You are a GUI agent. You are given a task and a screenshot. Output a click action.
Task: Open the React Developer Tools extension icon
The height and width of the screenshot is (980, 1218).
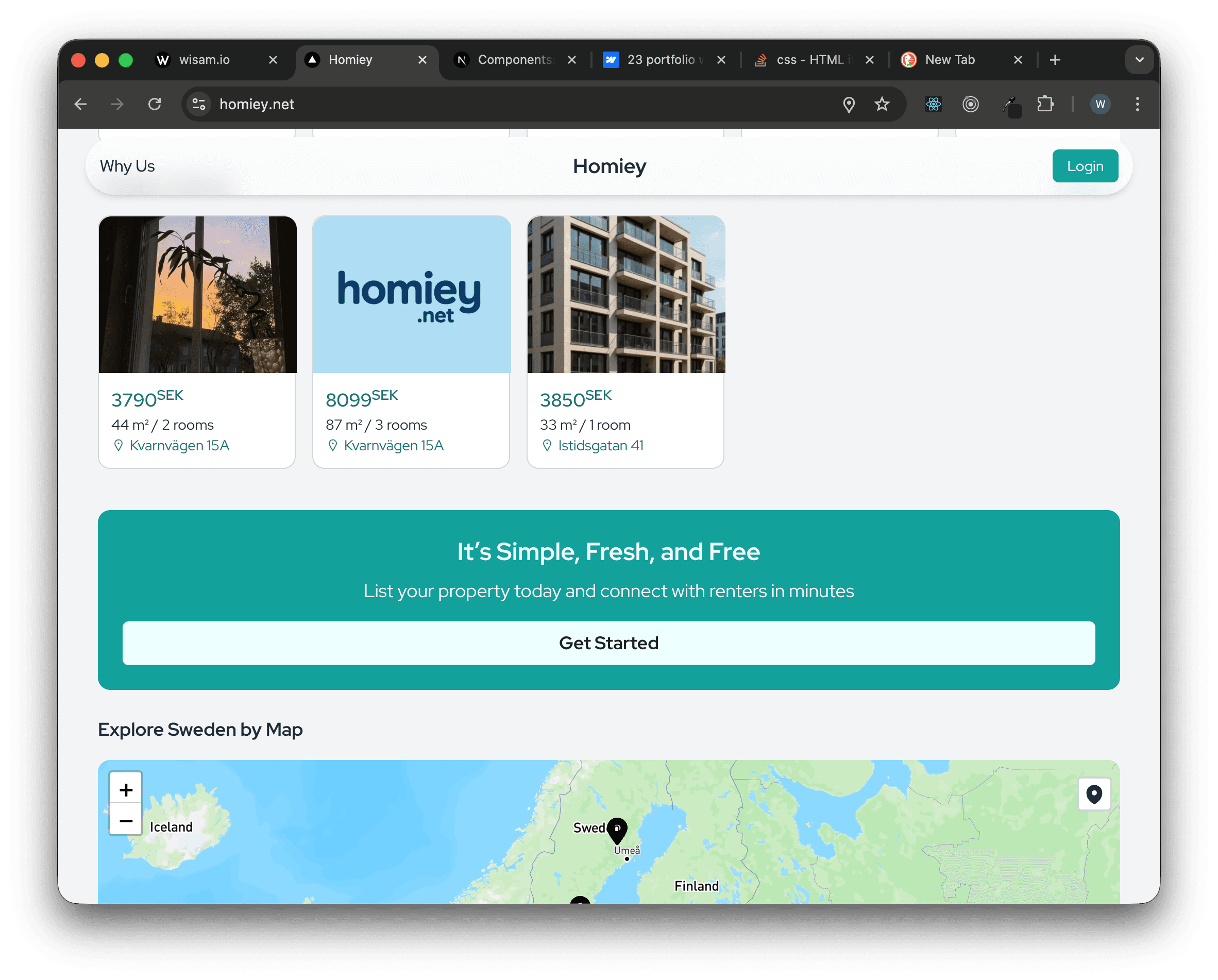933,104
